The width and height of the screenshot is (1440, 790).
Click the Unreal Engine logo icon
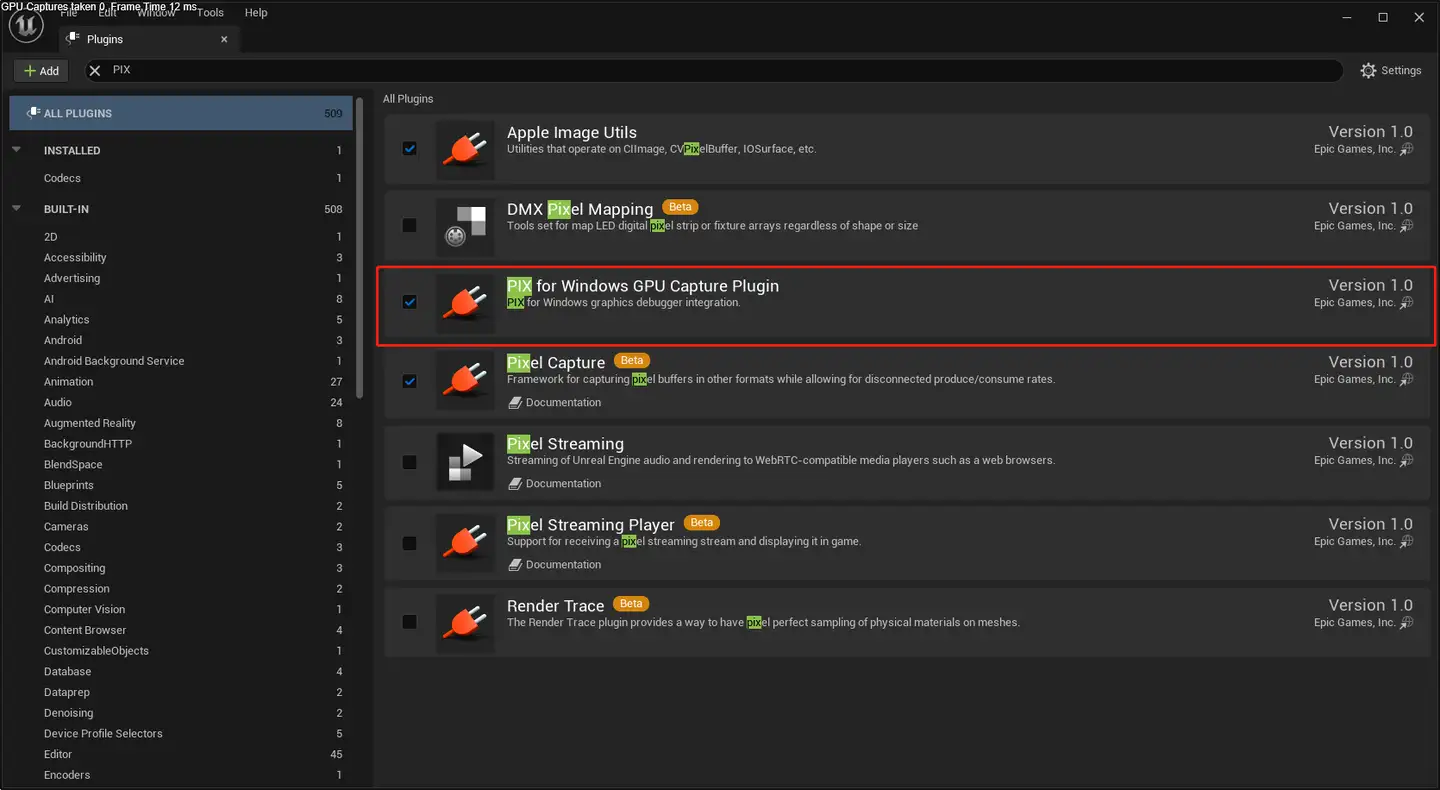(26, 26)
